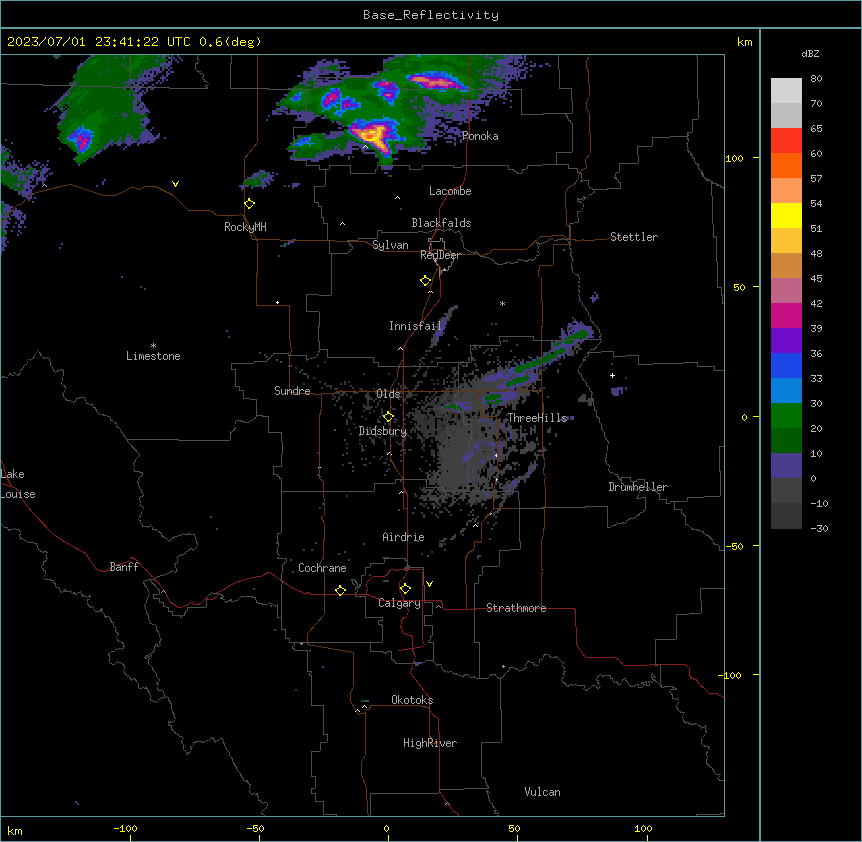The height and width of the screenshot is (842, 862).
Task: Click the Lake Louise label
Action: pos(18,484)
